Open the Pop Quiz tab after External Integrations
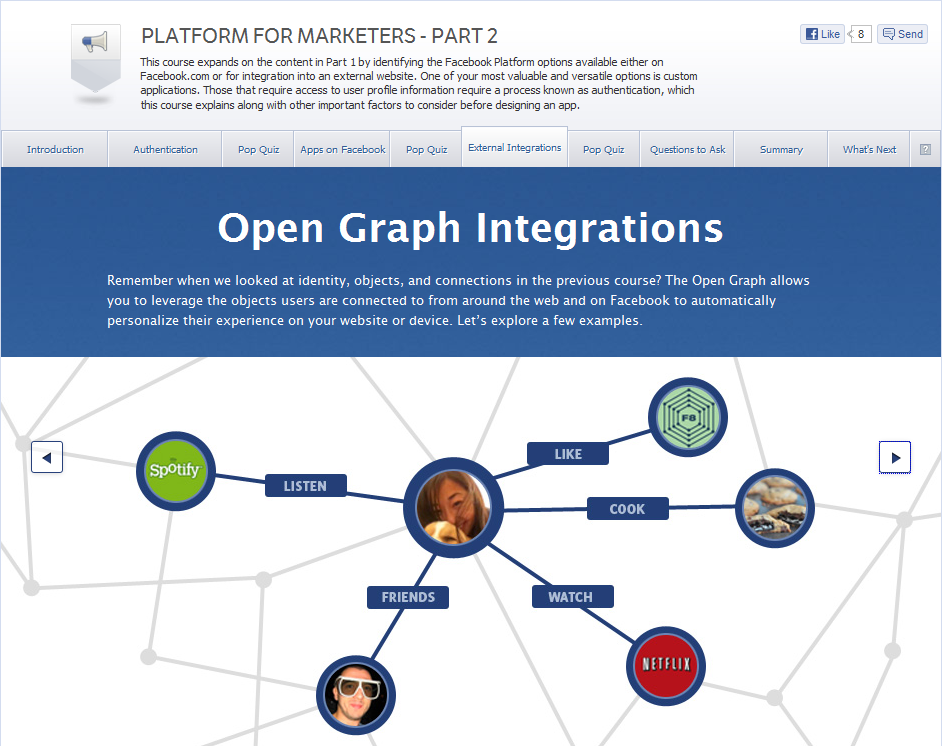Screen dimensions: 942x746 pyautogui.click(x=603, y=150)
